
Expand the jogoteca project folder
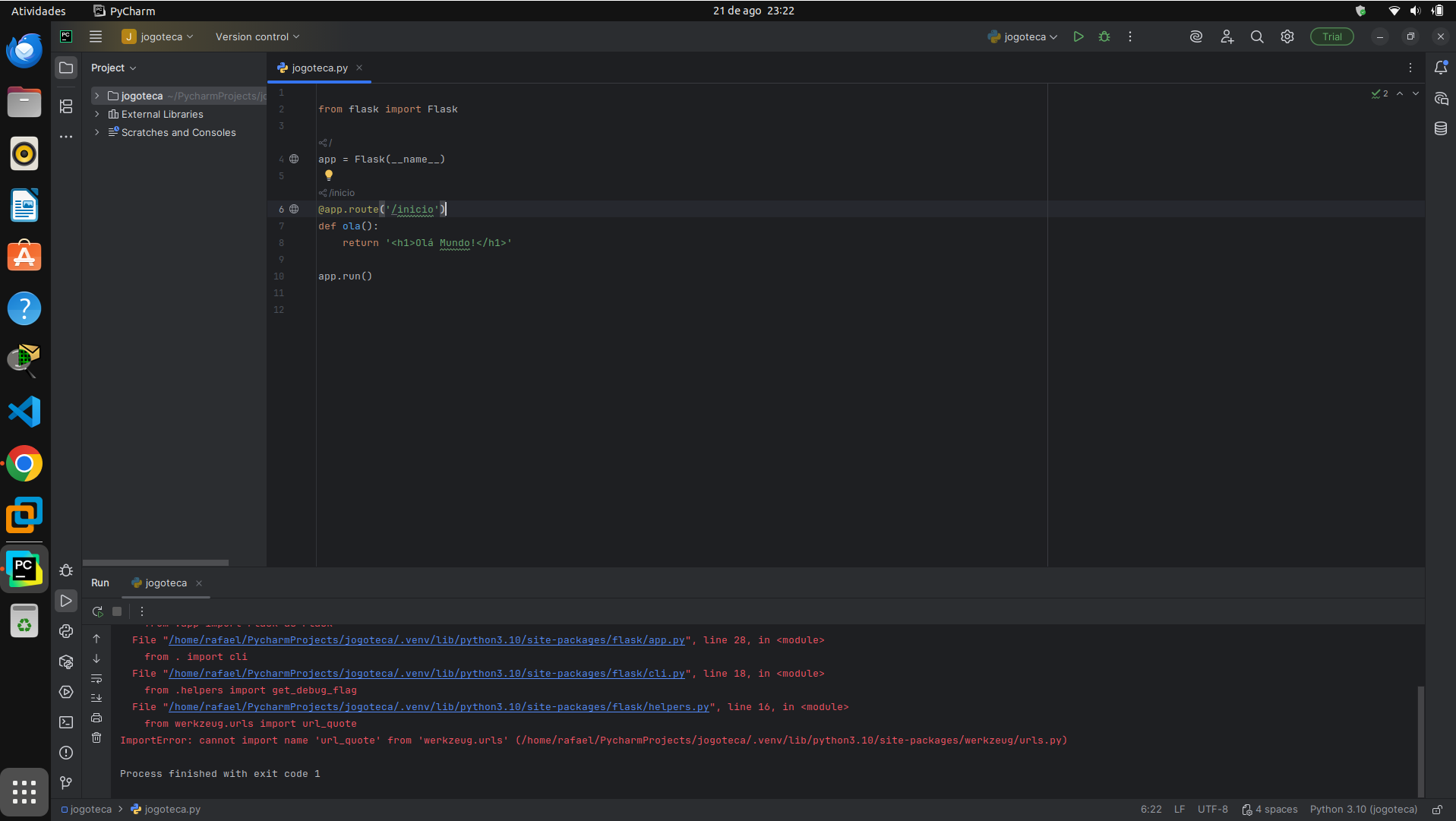(x=97, y=96)
